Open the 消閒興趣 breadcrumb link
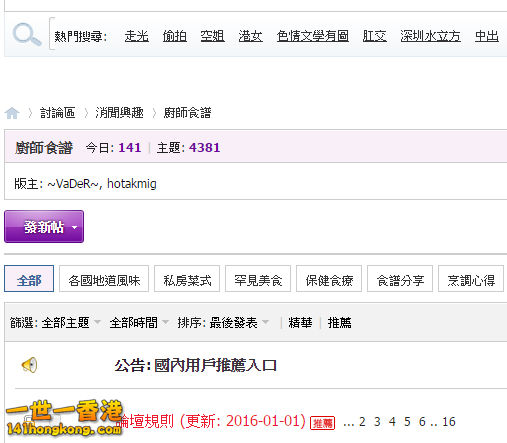The image size is (507, 443). (x=119, y=113)
